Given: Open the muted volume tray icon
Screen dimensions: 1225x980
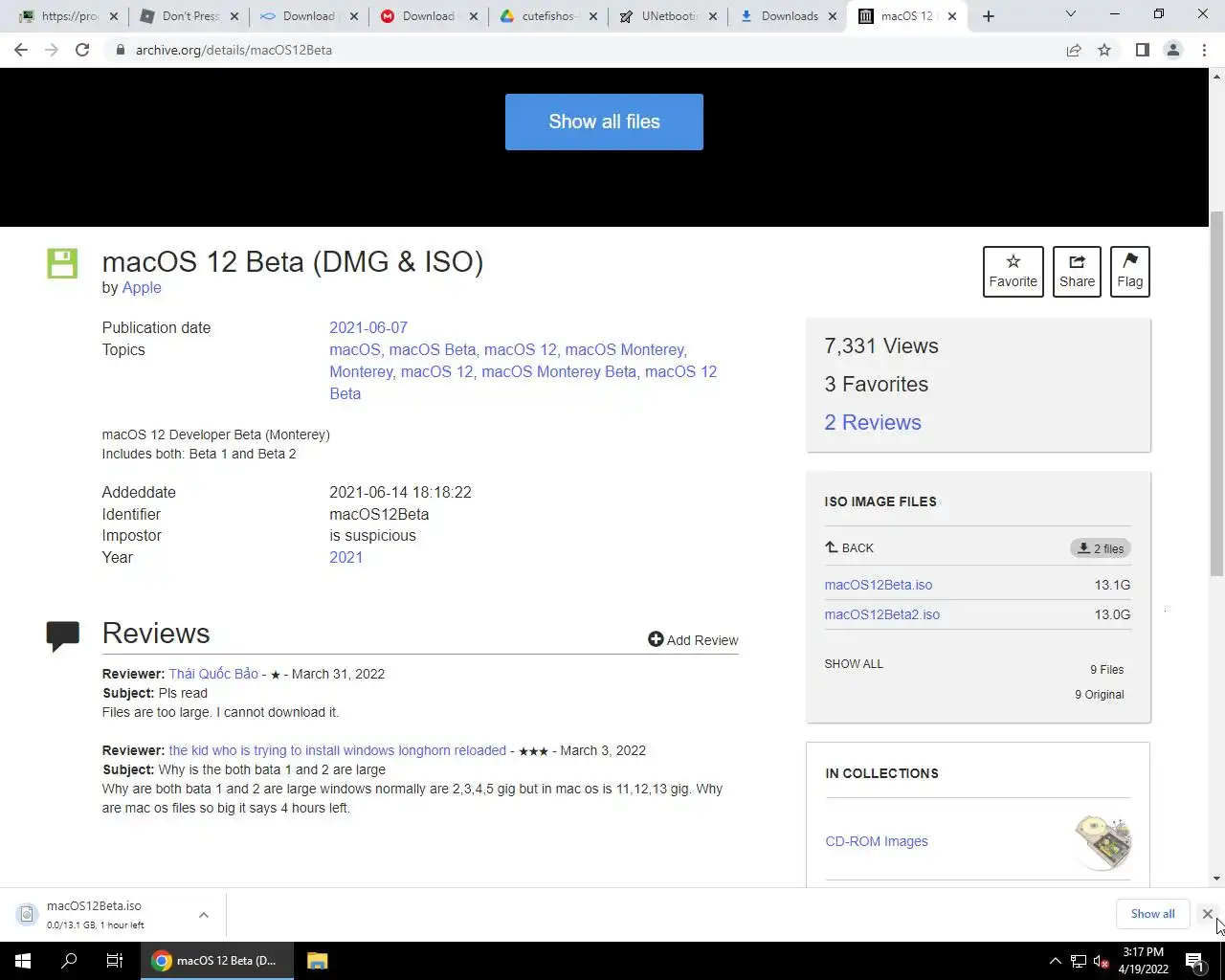Looking at the screenshot, I should (1101, 961).
